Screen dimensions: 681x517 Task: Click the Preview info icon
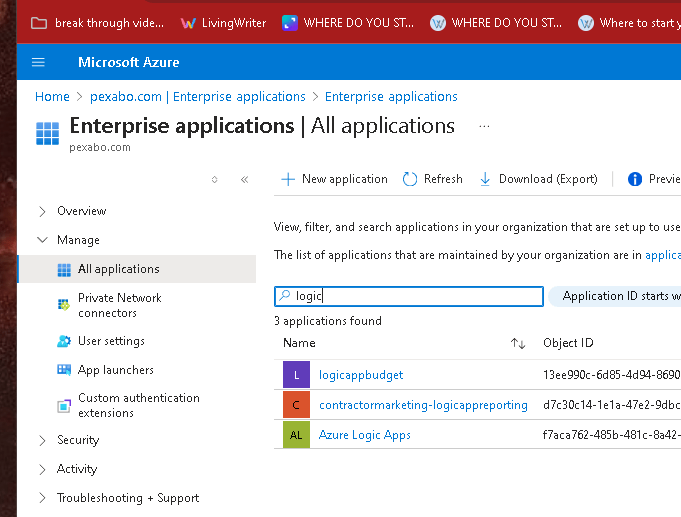(x=635, y=179)
